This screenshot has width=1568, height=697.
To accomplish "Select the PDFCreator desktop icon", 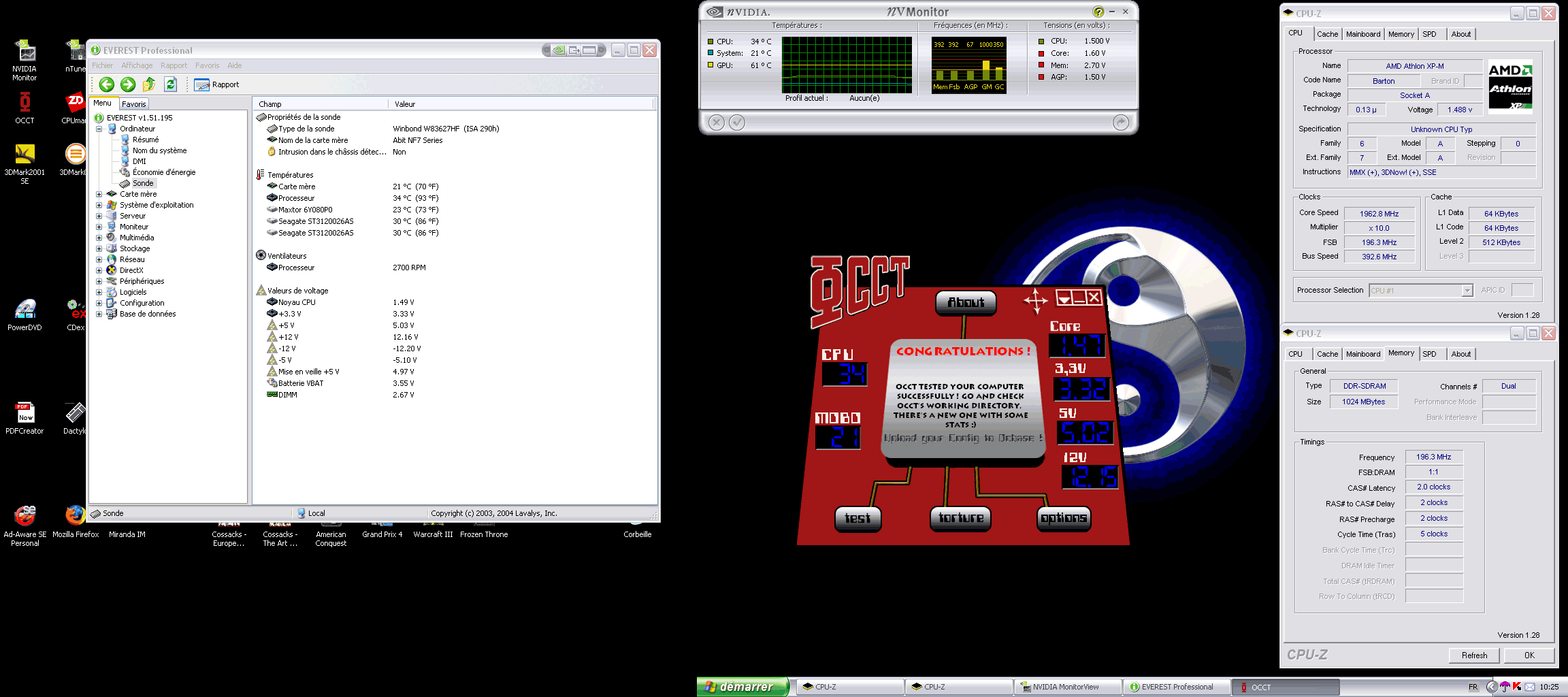I will point(24,418).
